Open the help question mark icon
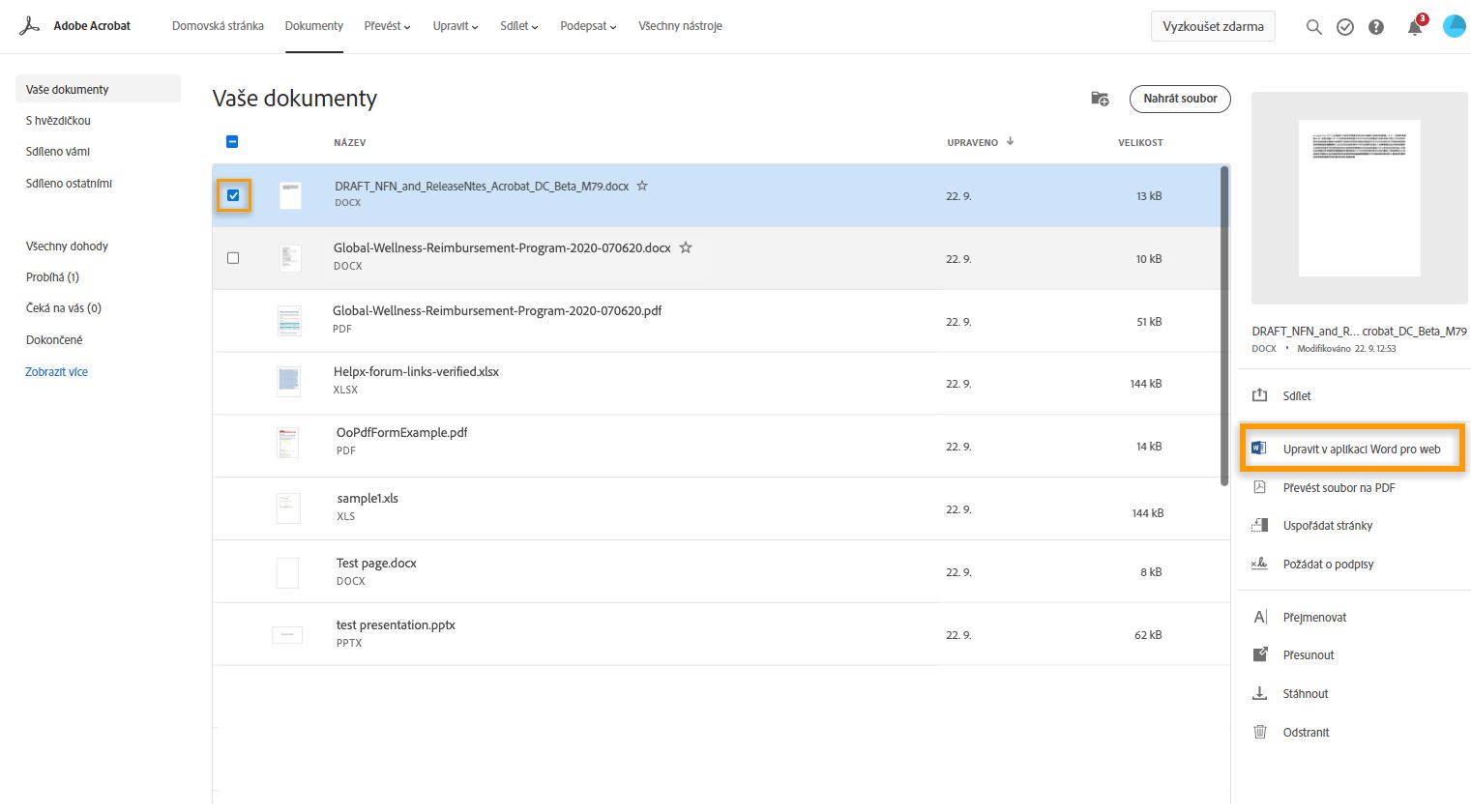The width and height of the screenshot is (1471, 812). (x=1376, y=27)
